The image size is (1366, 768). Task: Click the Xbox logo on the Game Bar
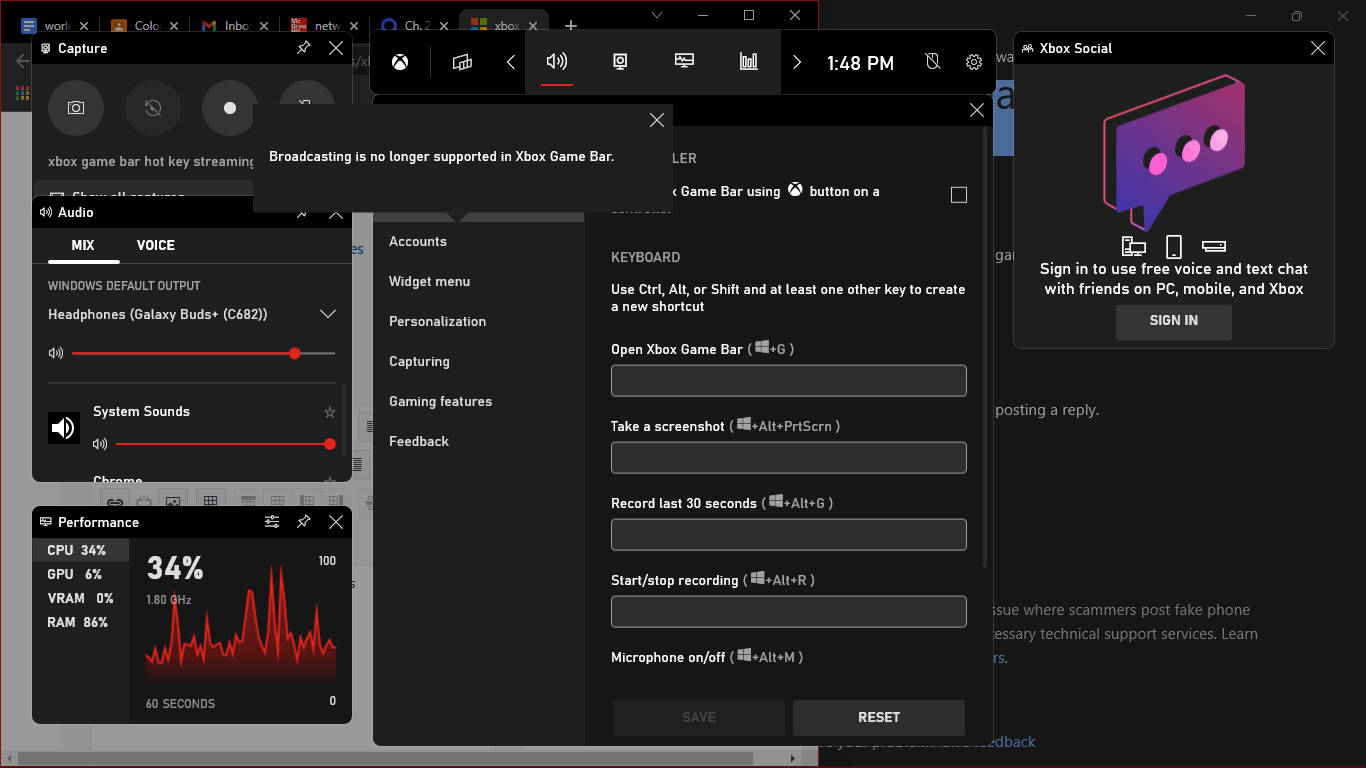tap(400, 62)
